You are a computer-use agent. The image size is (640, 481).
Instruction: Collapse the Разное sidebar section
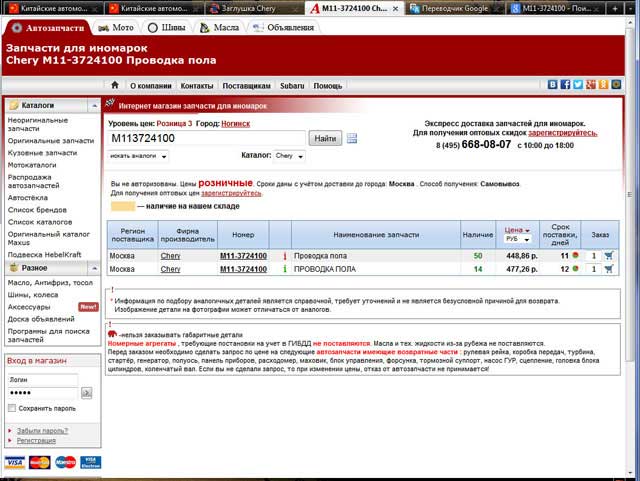tap(94, 268)
